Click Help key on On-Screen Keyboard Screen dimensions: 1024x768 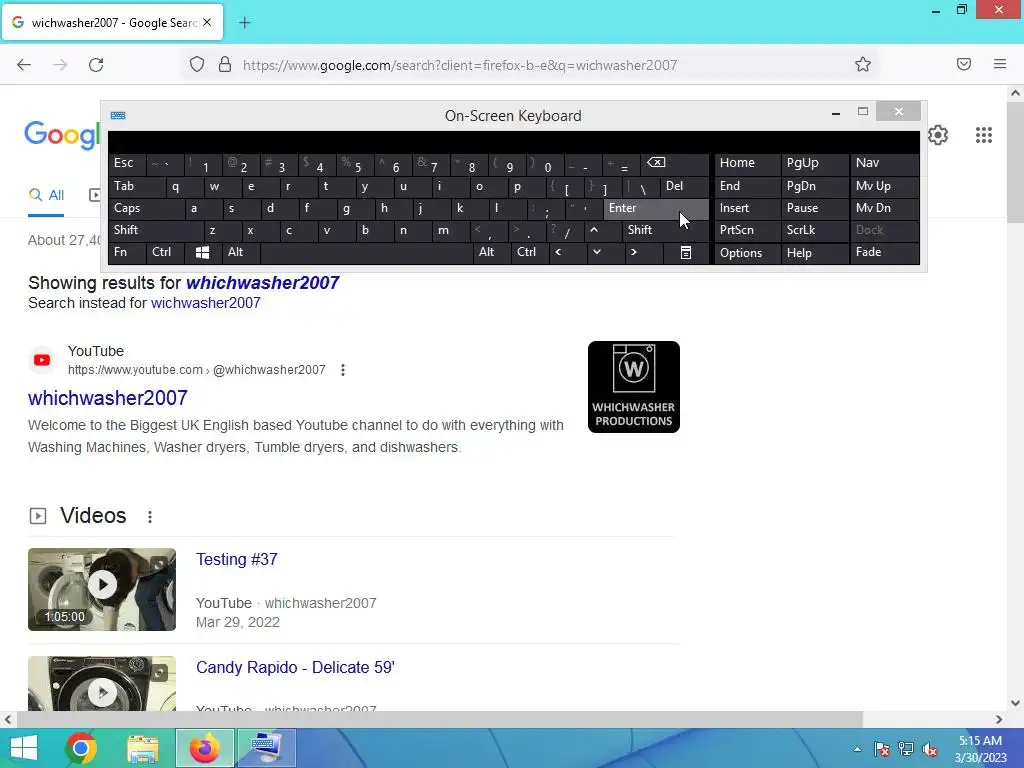[814, 253]
